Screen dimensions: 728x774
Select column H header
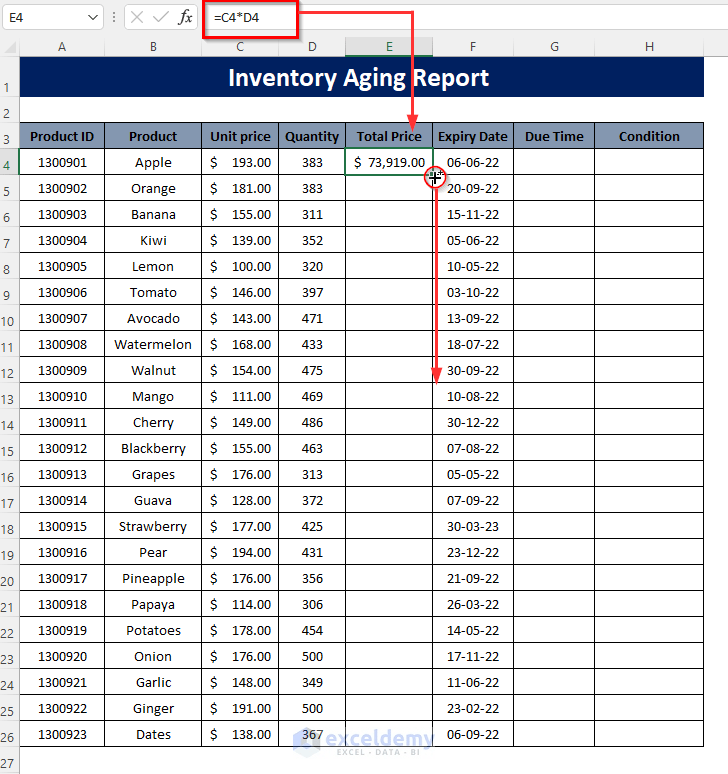[x=649, y=47]
